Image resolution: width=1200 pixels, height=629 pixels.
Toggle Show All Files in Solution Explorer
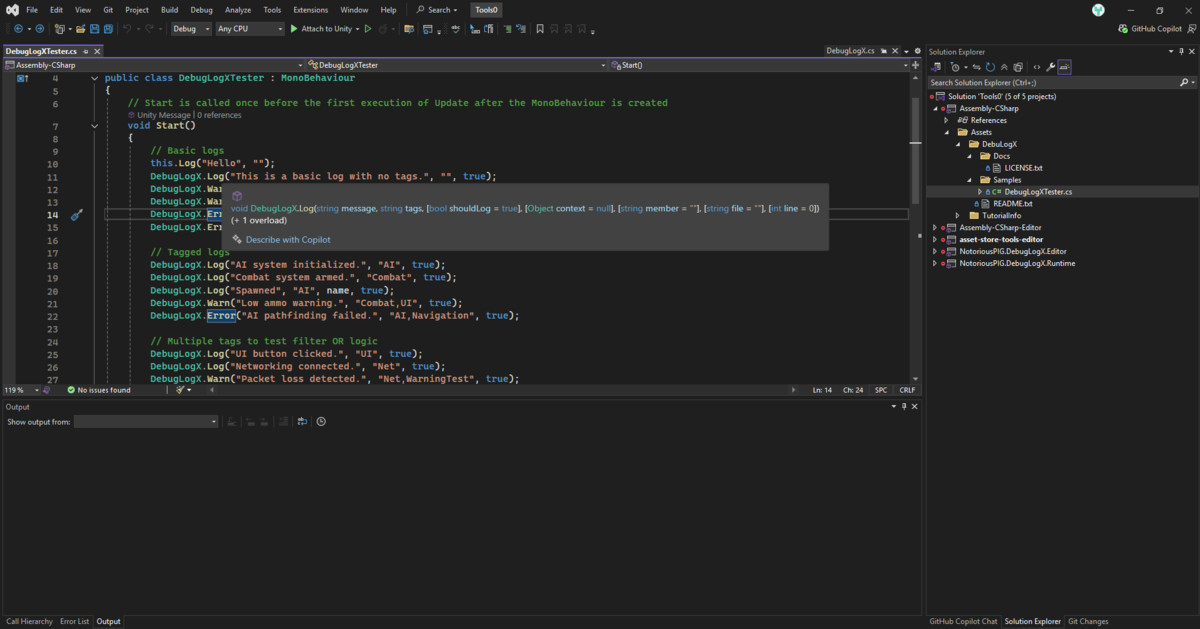1018,67
